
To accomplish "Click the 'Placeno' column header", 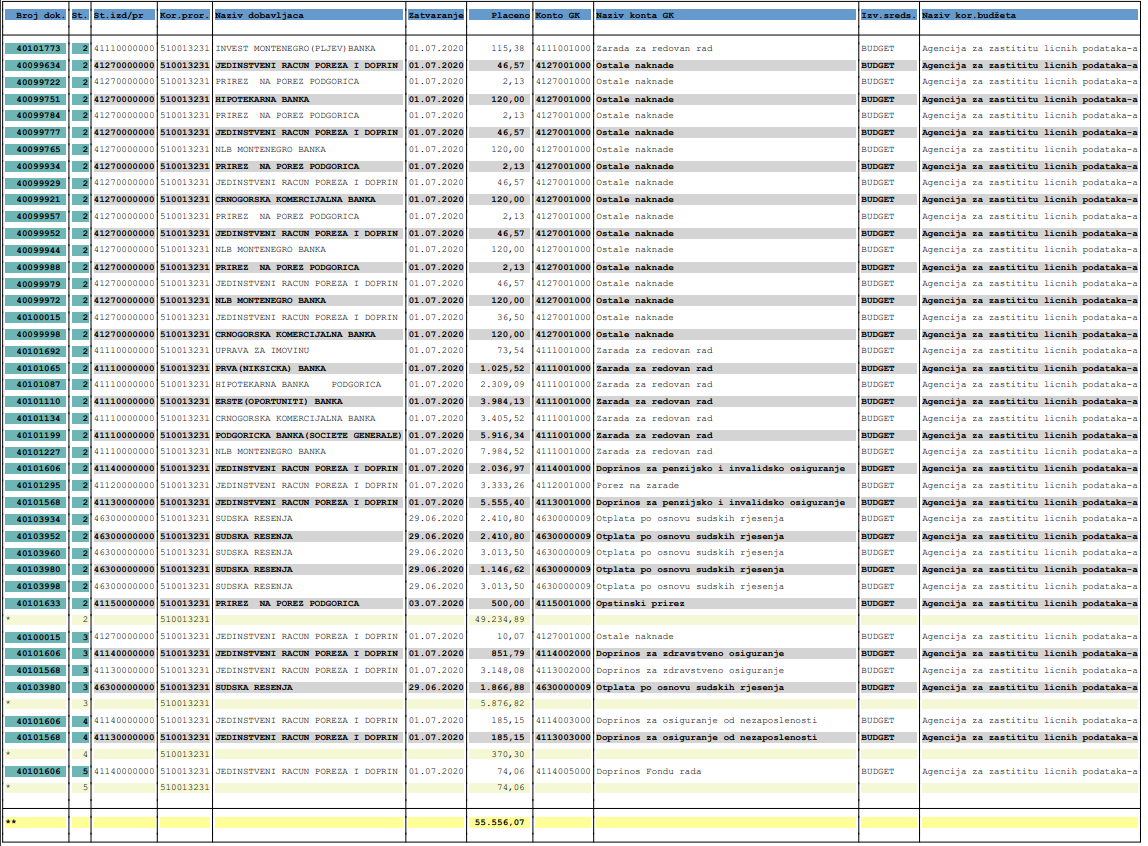I will tap(498, 17).
